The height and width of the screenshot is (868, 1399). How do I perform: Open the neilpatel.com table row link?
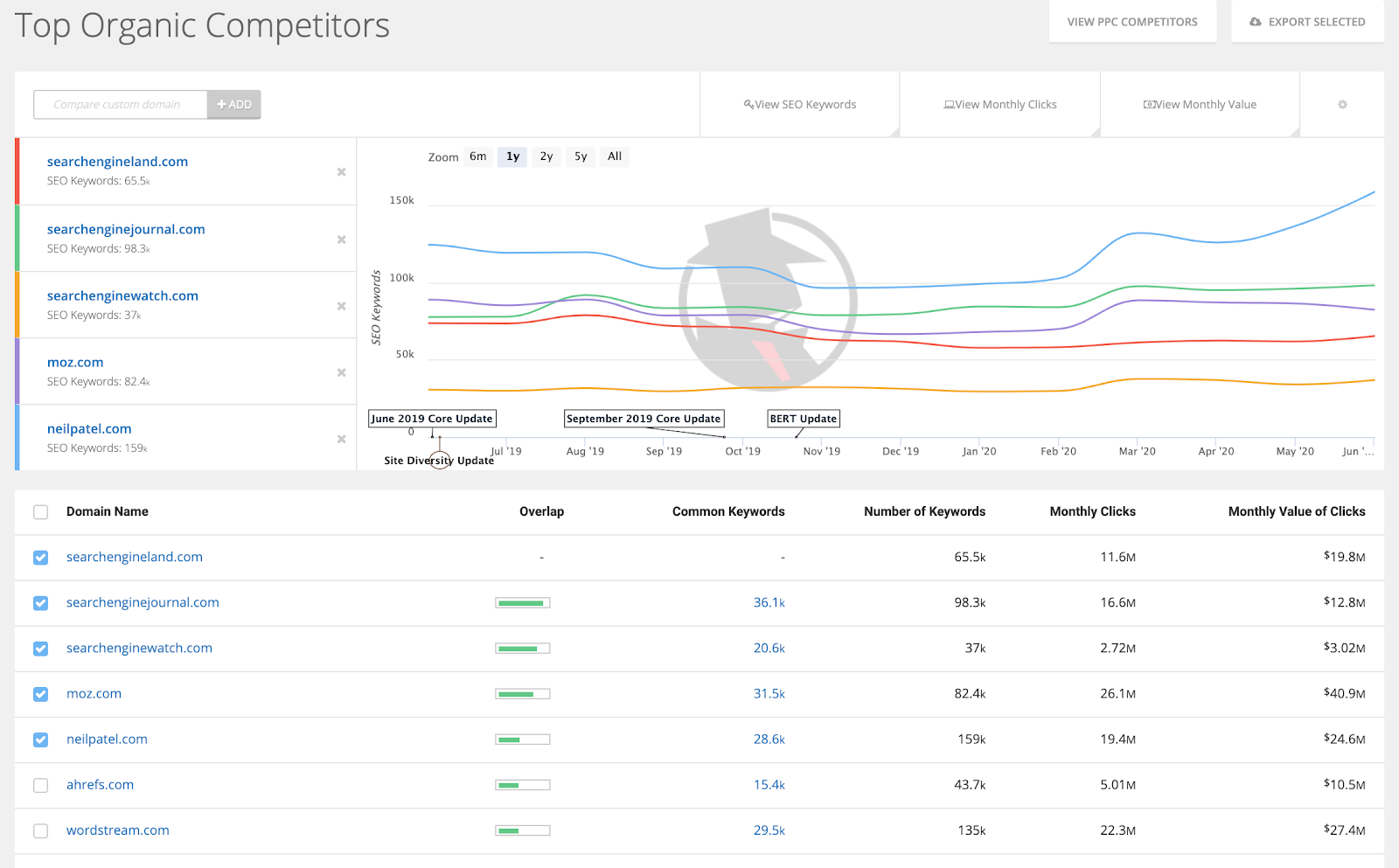107,740
